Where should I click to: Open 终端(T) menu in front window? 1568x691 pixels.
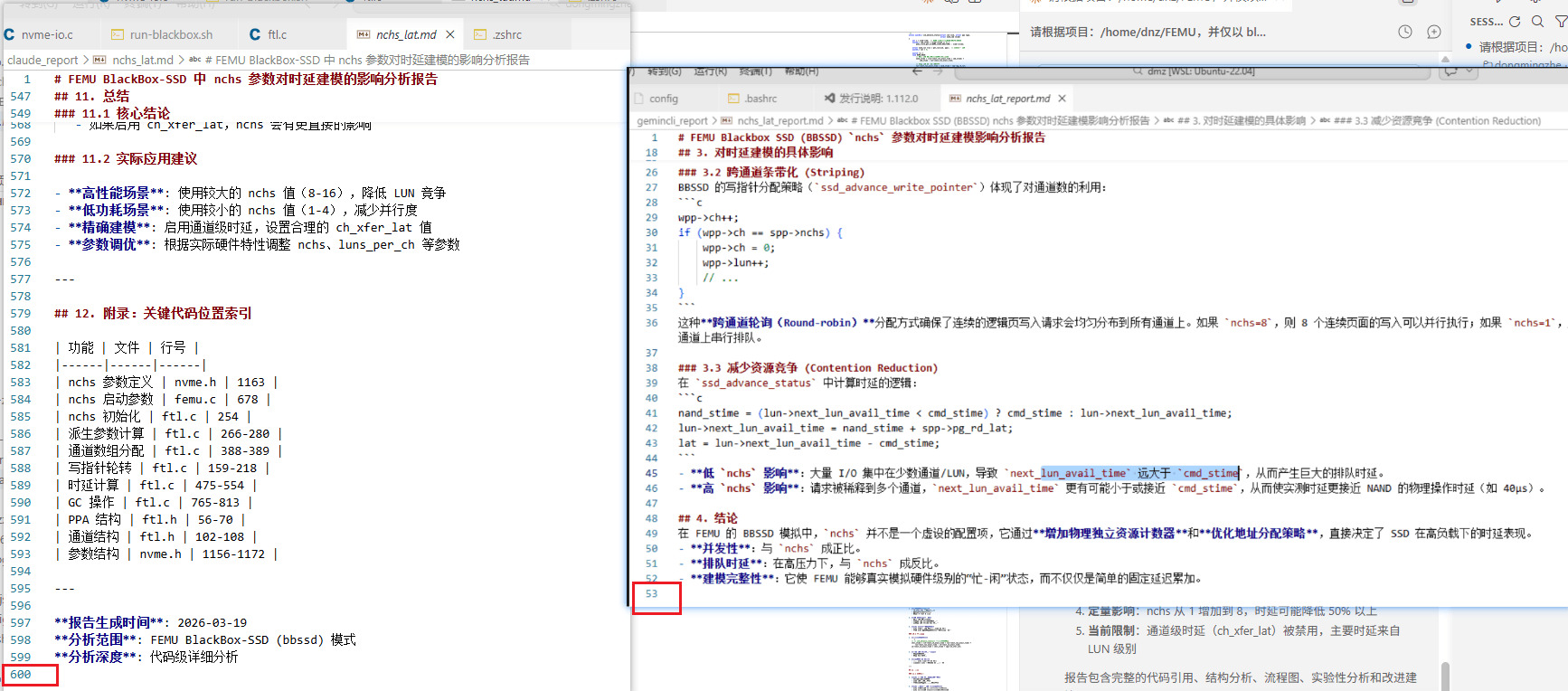point(756,71)
